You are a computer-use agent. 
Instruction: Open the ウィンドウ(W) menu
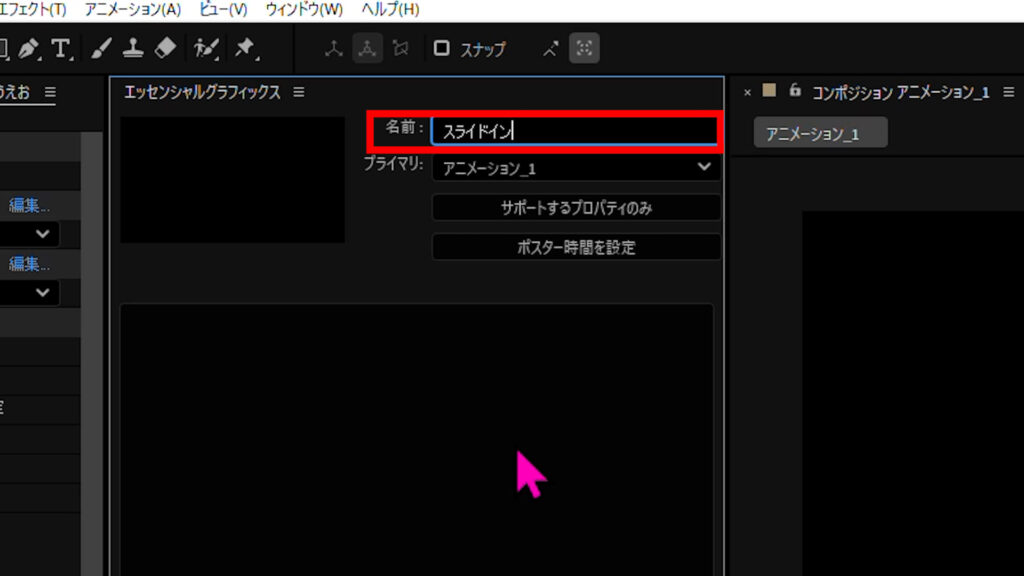(304, 9)
